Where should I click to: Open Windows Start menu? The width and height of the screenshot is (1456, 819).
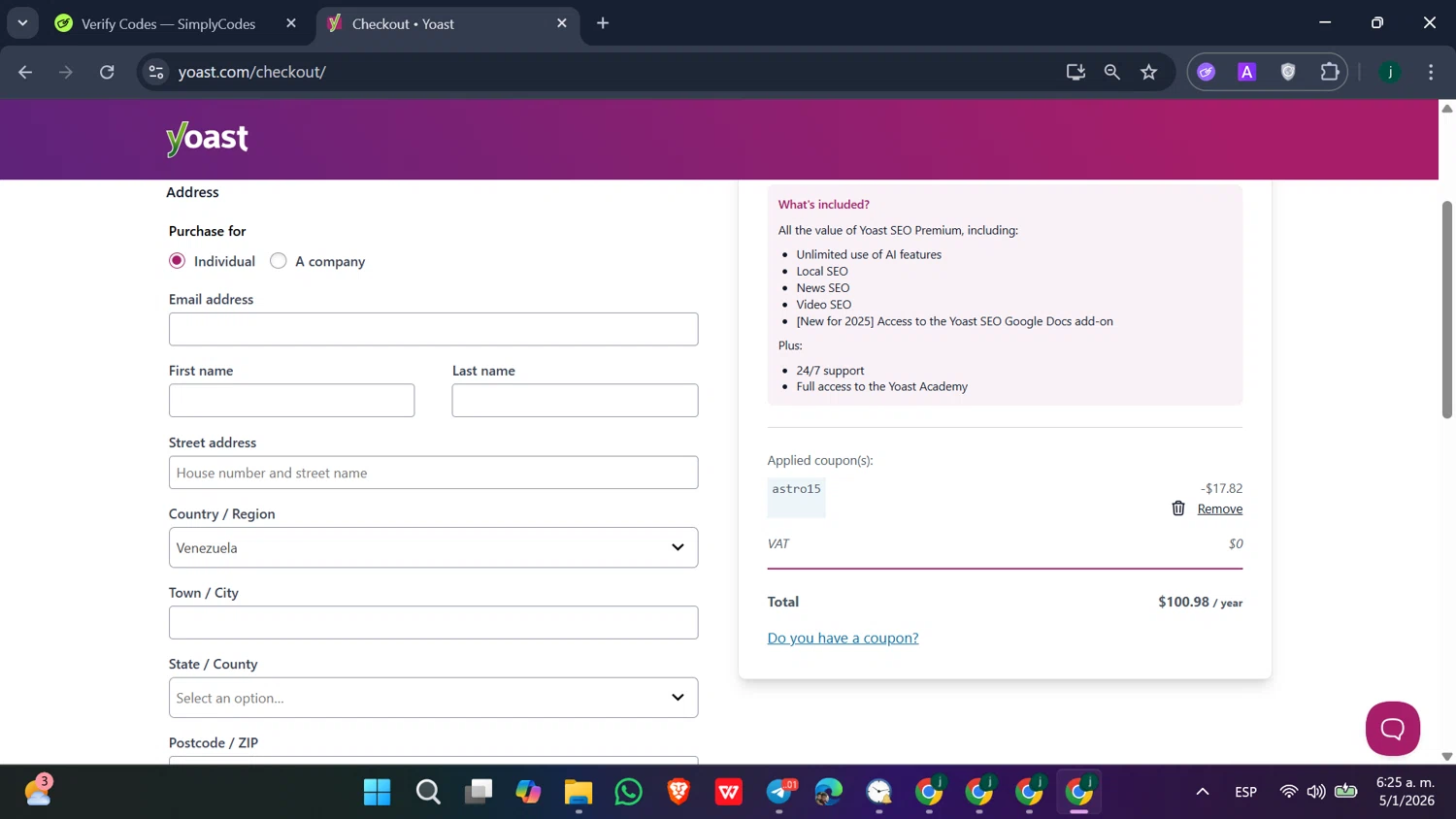[x=377, y=793]
